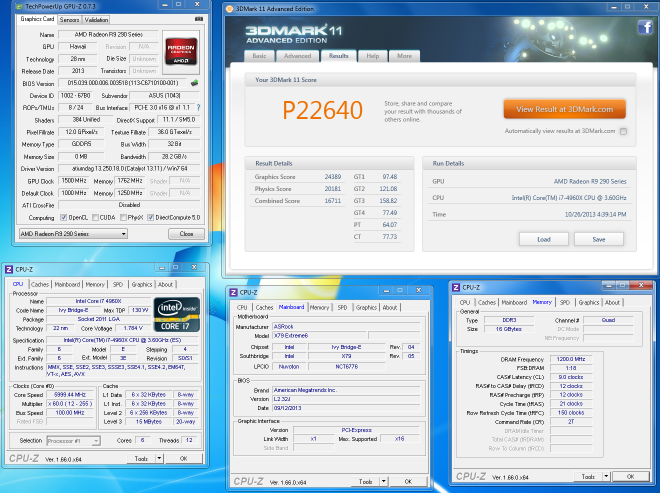Click the Graphics Score 24389 value
Image resolution: width=660 pixels, height=493 pixels.
click(x=333, y=177)
